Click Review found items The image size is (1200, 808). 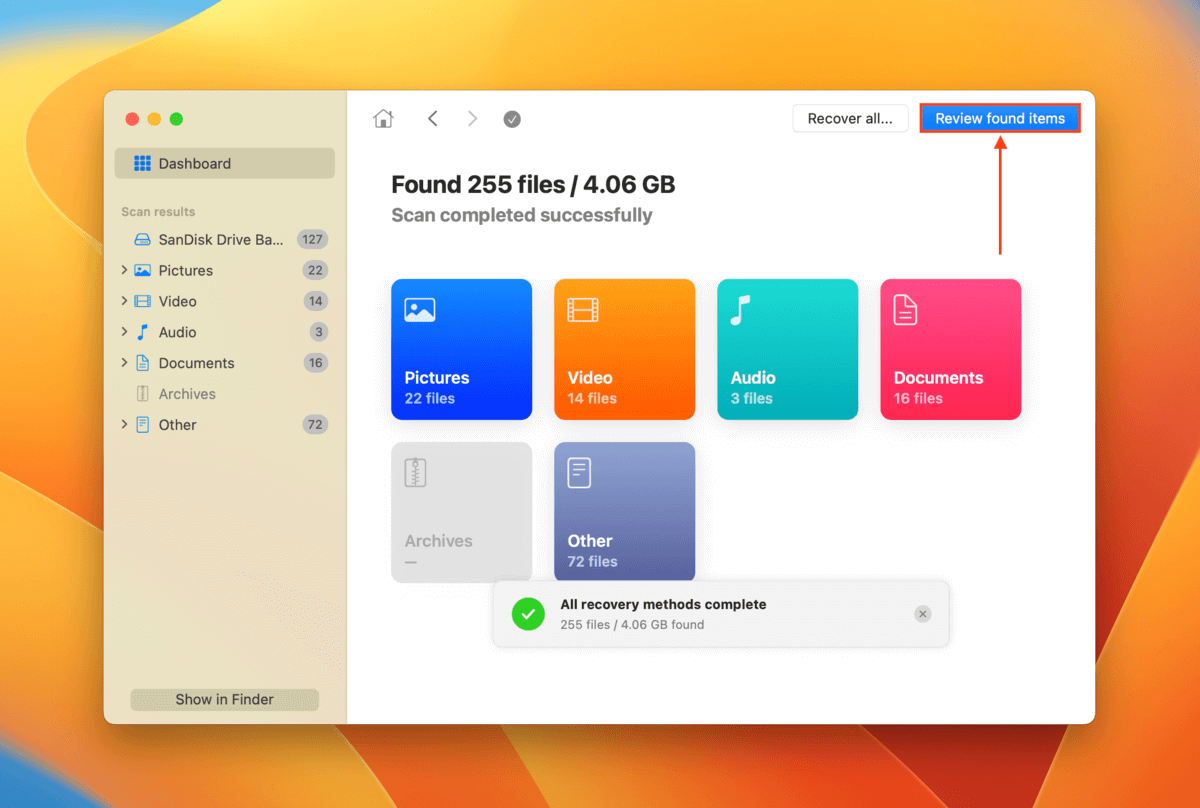click(1000, 118)
